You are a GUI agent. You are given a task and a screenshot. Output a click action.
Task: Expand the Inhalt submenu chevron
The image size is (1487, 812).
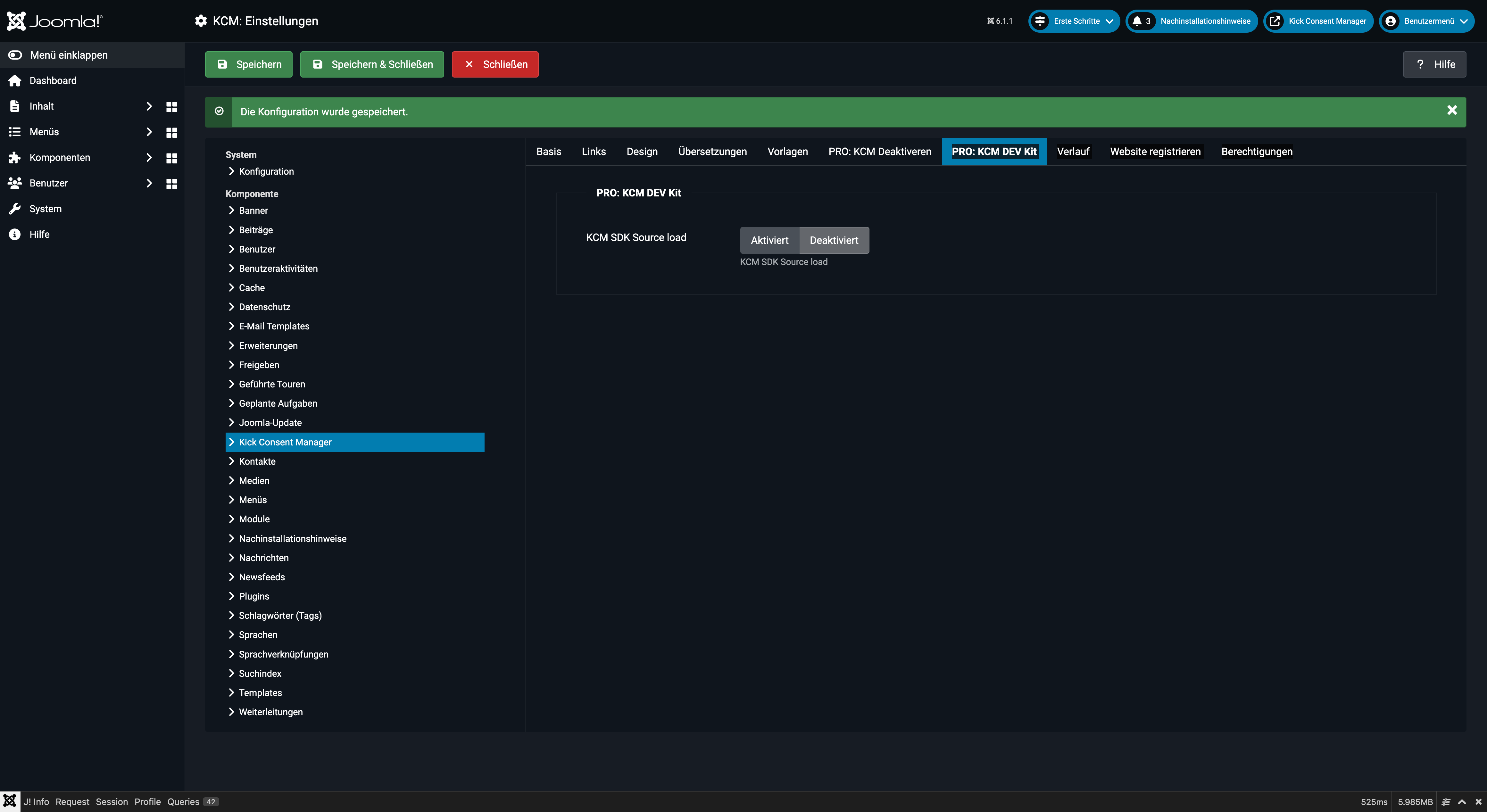coord(149,106)
